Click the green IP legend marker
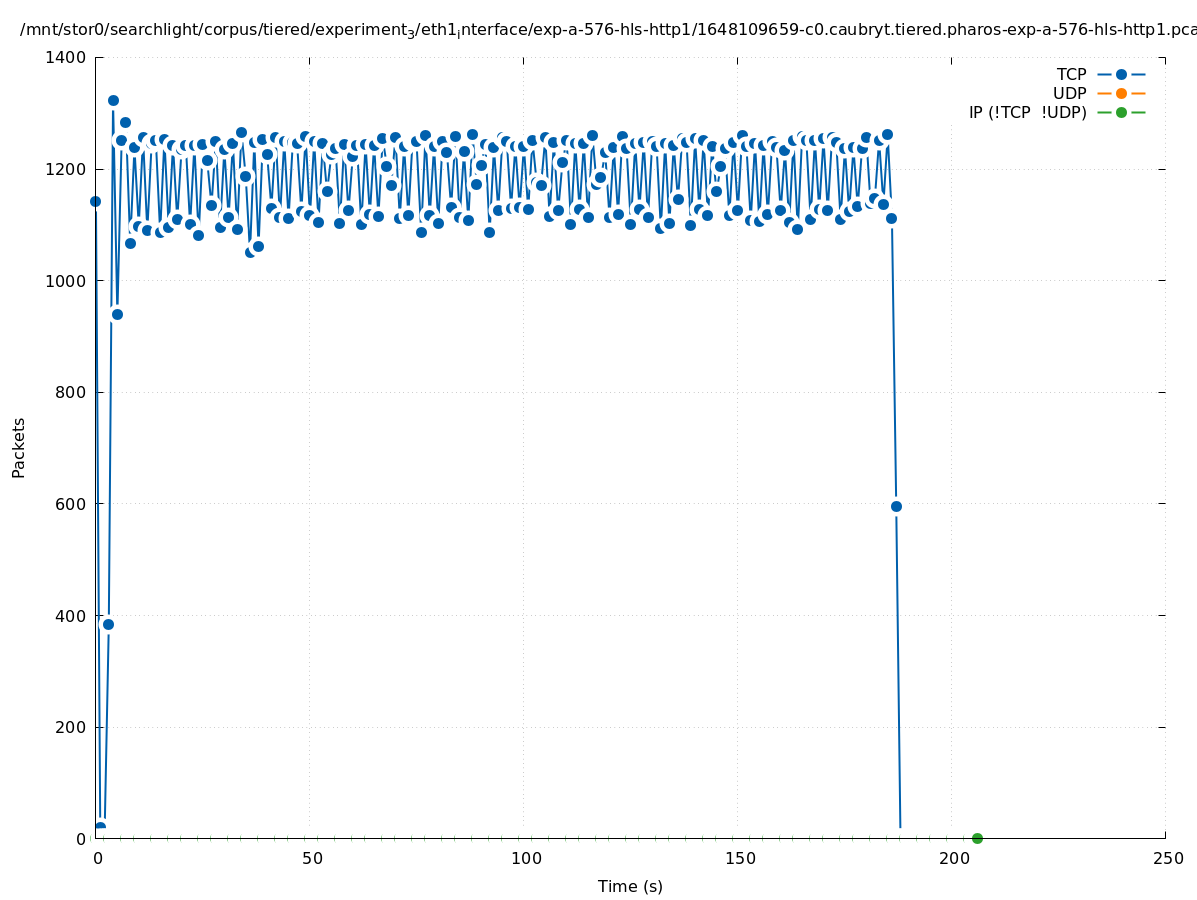Screen dimensions: 1197x900 tap(1121, 113)
